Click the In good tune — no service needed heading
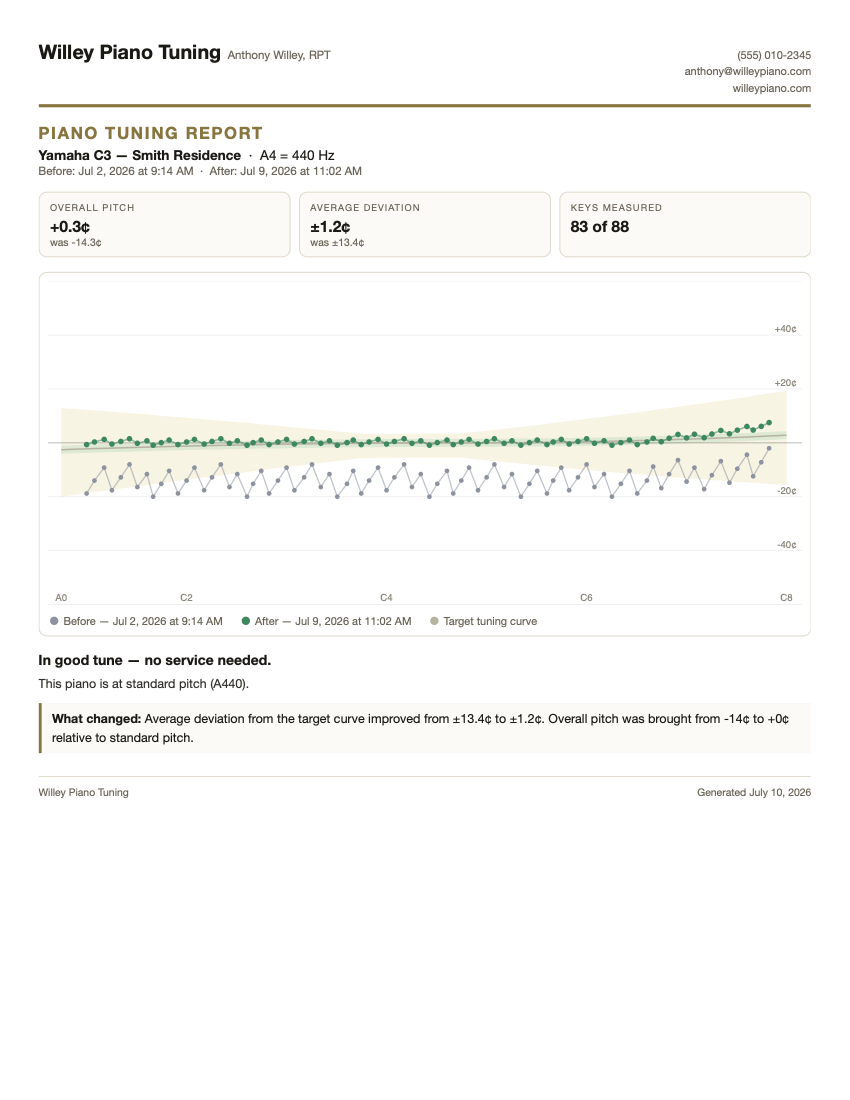The image size is (850, 1100). 155,660
